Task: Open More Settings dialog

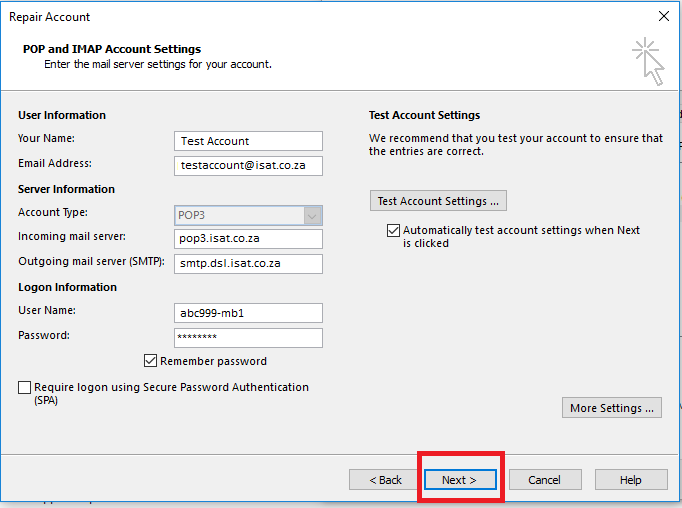Action: click(x=611, y=408)
